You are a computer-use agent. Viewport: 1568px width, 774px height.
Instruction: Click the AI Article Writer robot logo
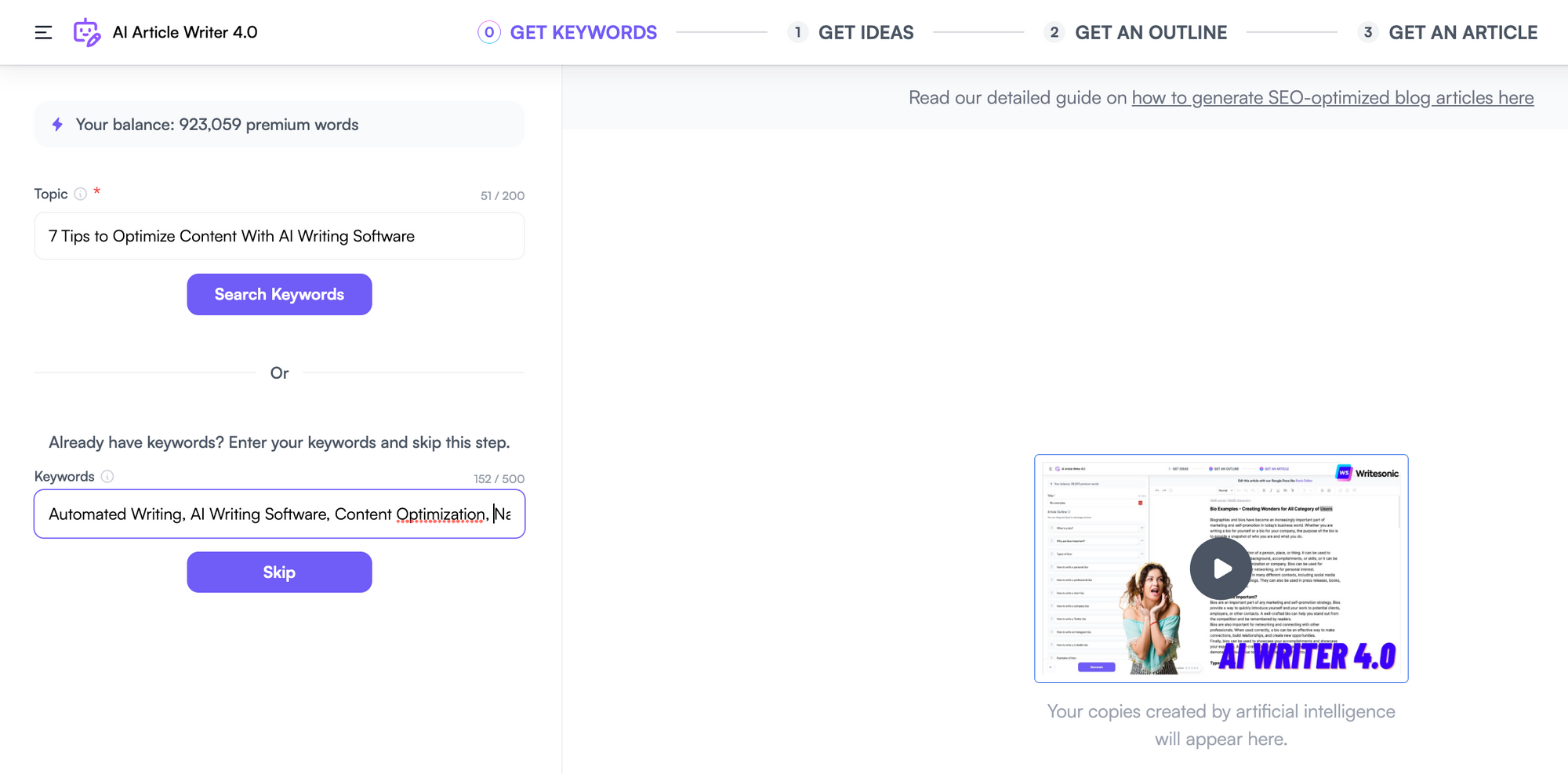pyautogui.click(x=85, y=32)
